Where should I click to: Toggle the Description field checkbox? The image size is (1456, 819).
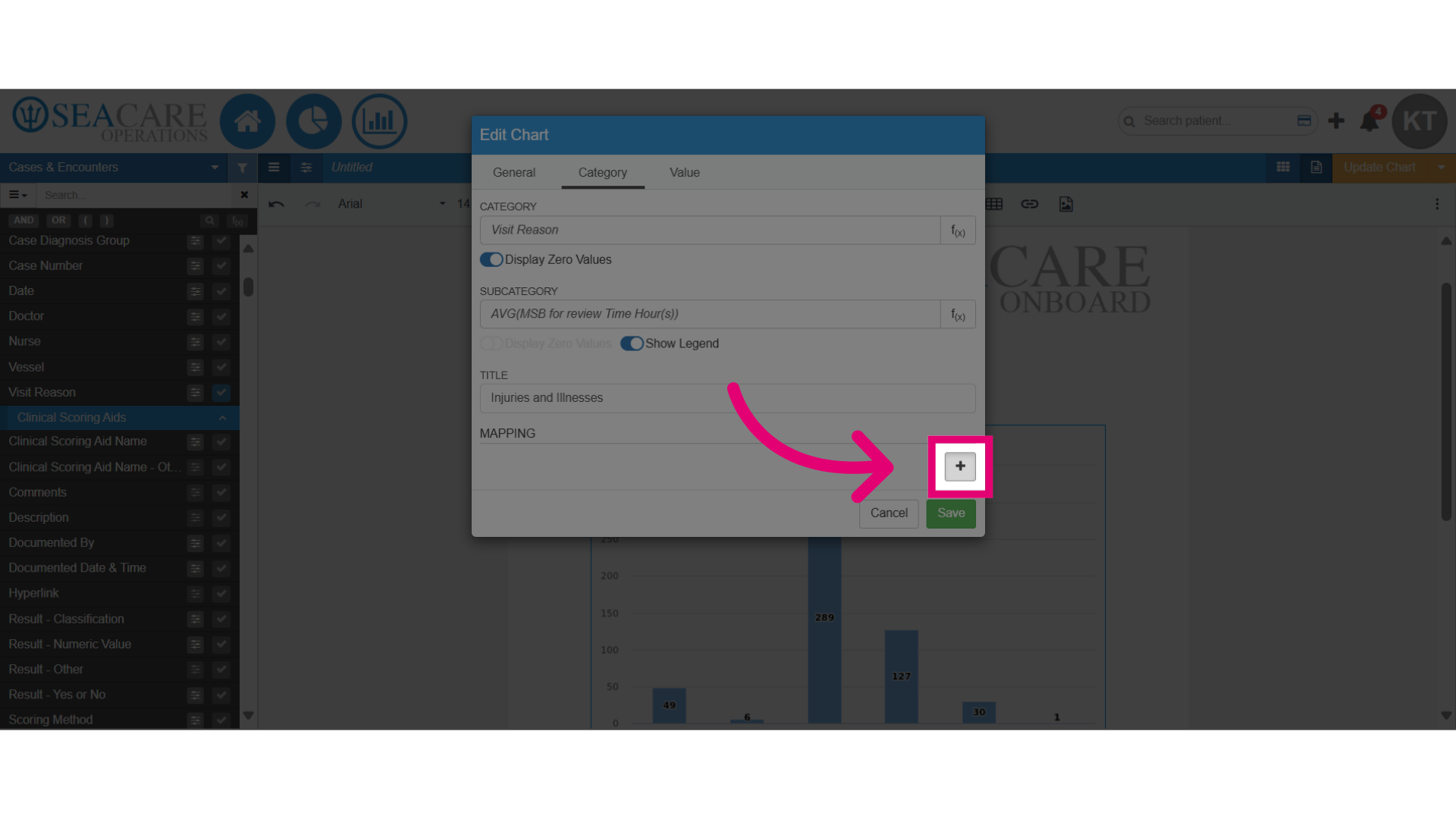click(221, 518)
